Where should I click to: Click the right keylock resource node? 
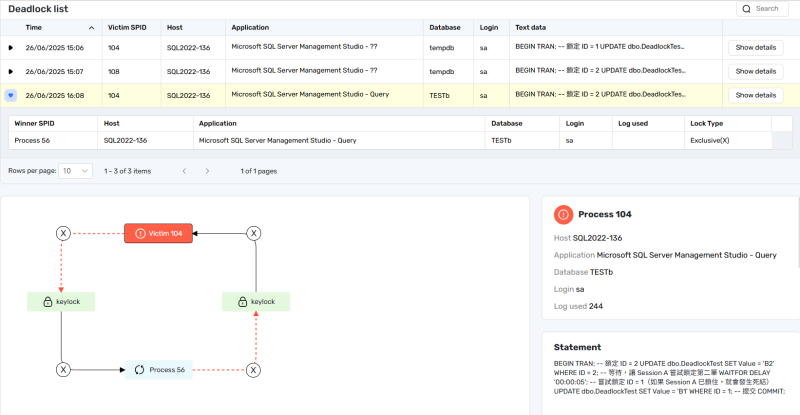pyautogui.click(x=256, y=301)
